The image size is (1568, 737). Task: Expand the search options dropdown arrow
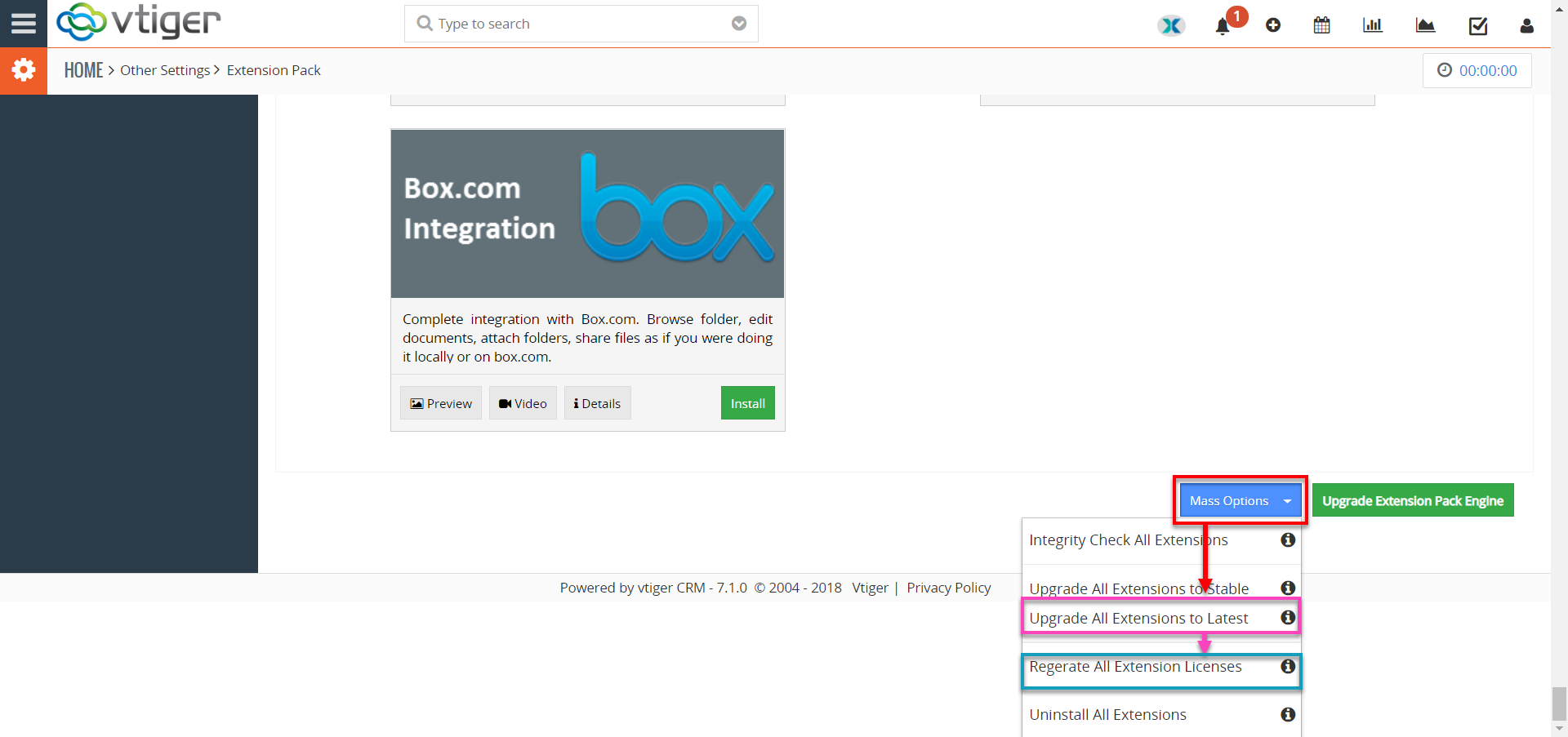coord(739,24)
